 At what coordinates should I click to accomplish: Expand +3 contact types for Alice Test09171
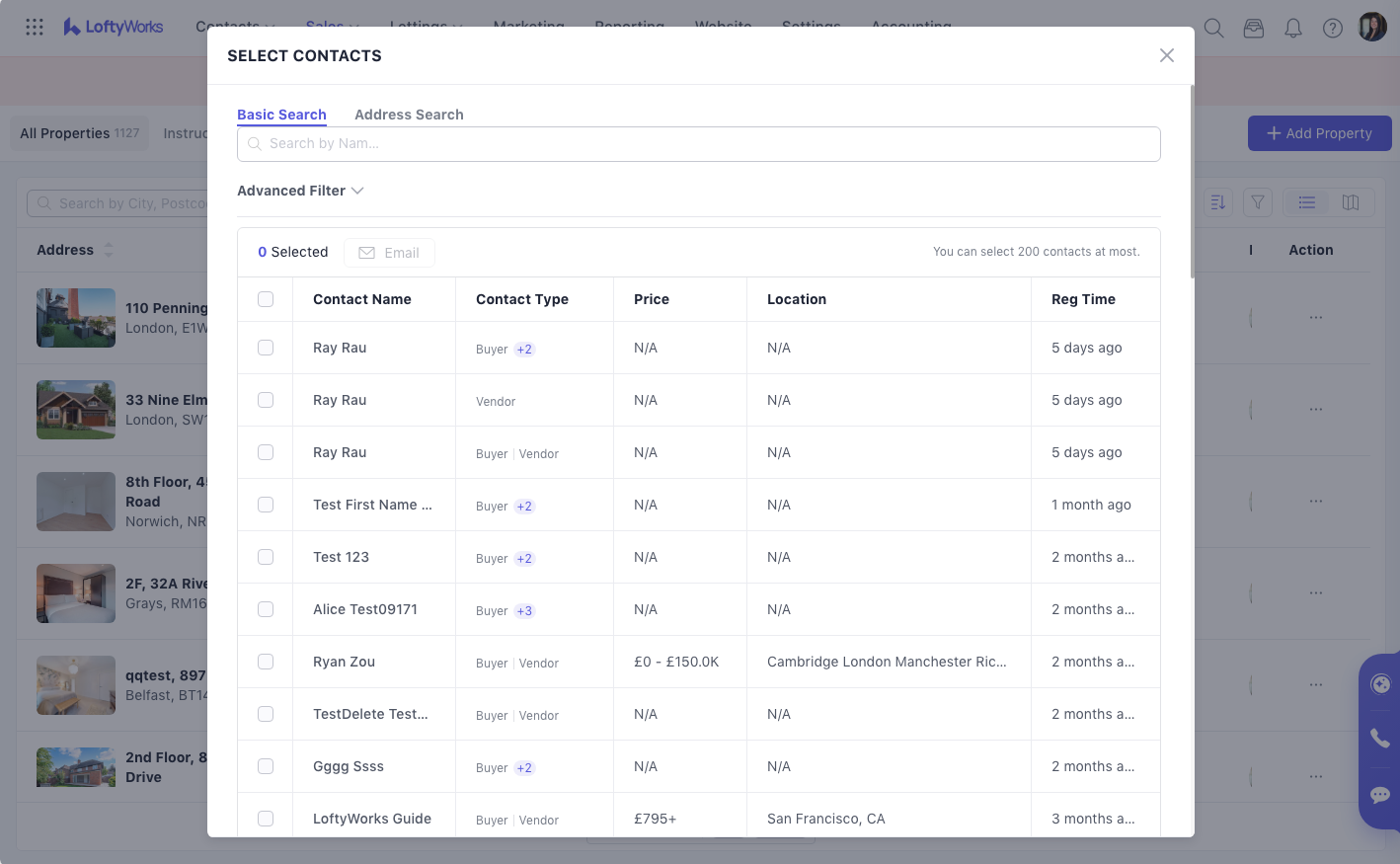click(524, 611)
